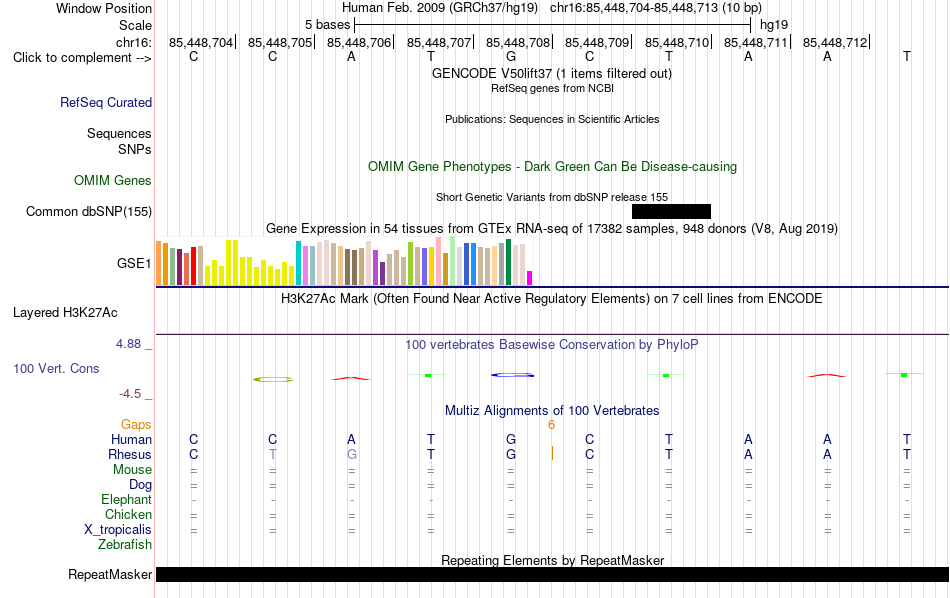This screenshot has width=950, height=598.
Task: Click the olive PhyloP conservation marker
Action: click(x=273, y=379)
